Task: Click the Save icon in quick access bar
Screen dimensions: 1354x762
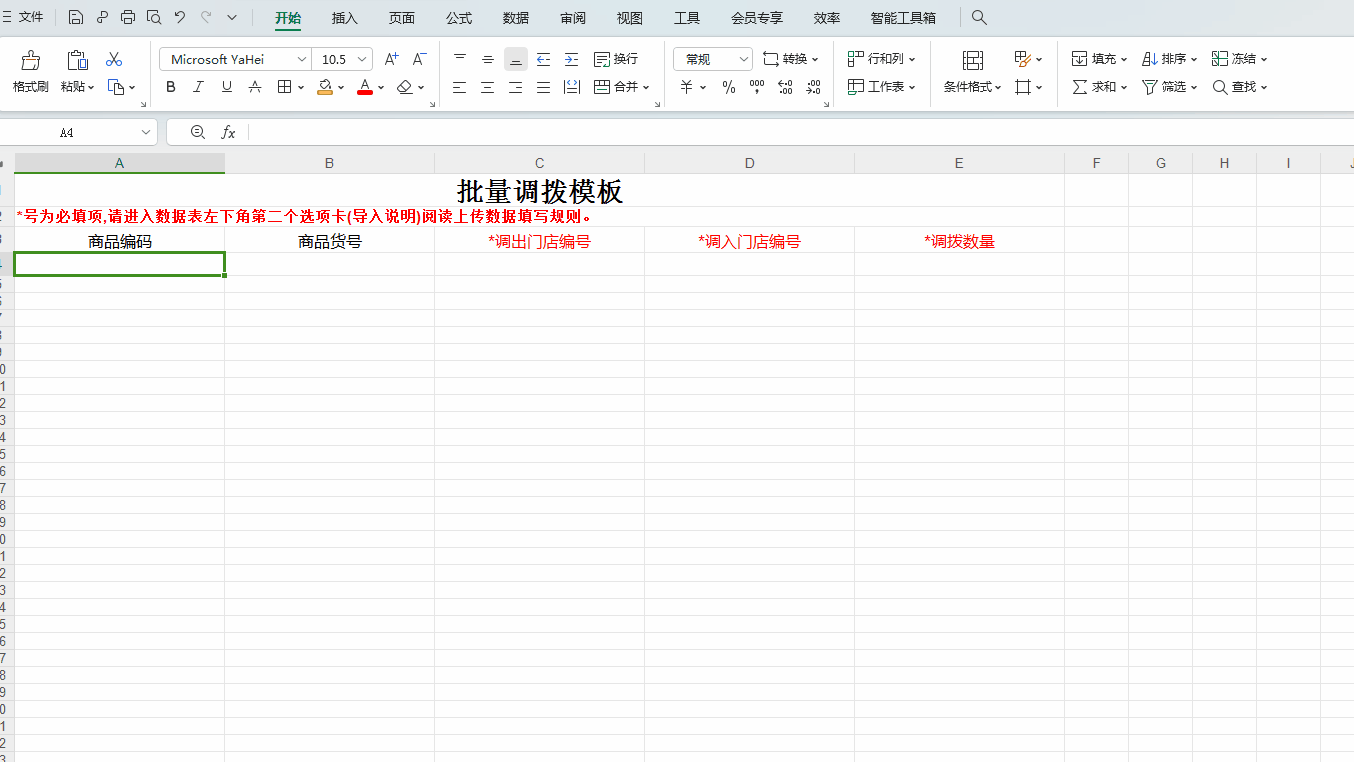Action: [x=76, y=17]
